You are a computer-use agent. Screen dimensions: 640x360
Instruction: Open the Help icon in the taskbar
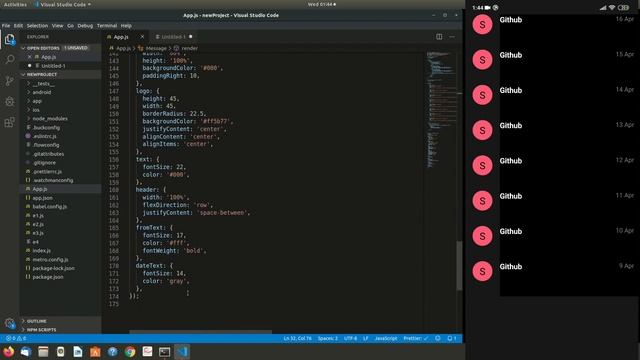click(113, 351)
